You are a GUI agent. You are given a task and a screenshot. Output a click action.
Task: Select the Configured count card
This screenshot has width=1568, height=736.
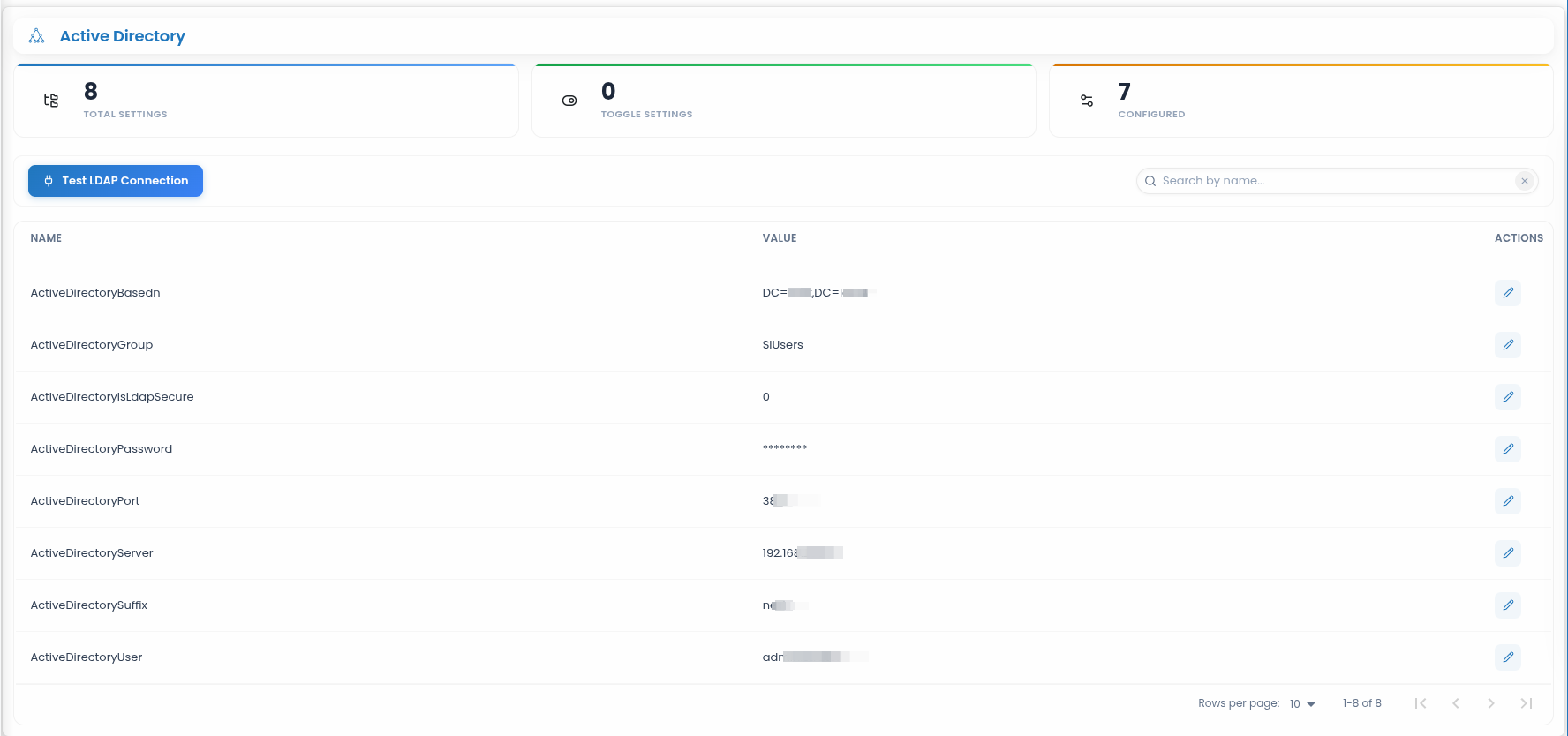(x=1301, y=101)
